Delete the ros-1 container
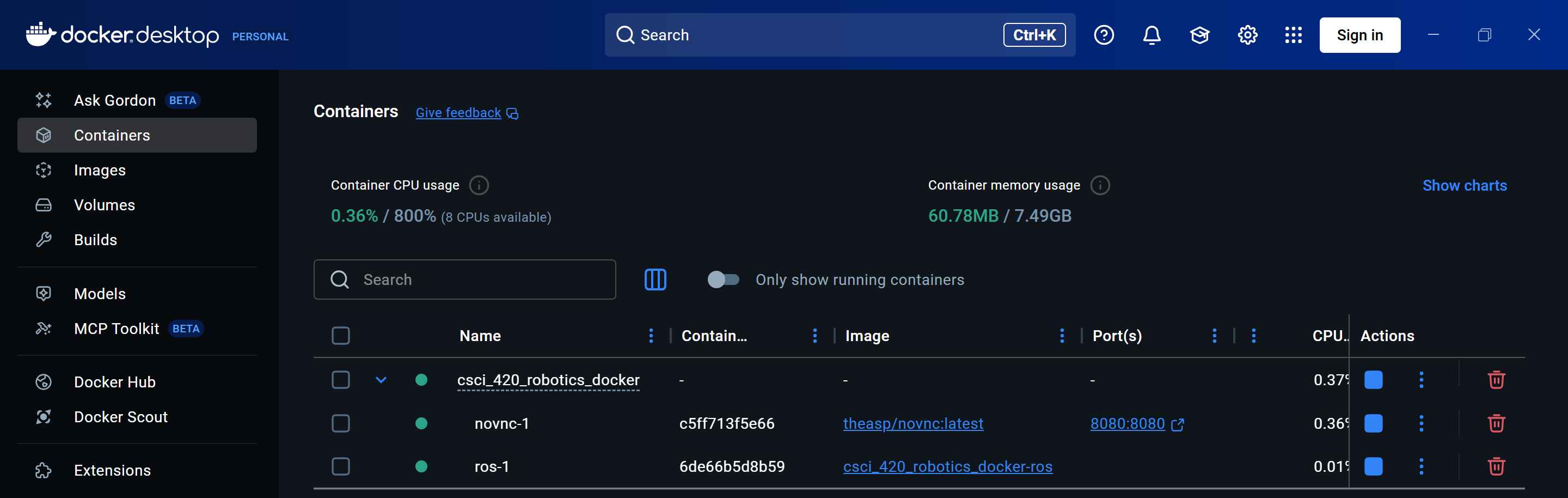The height and width of the screenshot is (498, 1568). [1496, 466]
